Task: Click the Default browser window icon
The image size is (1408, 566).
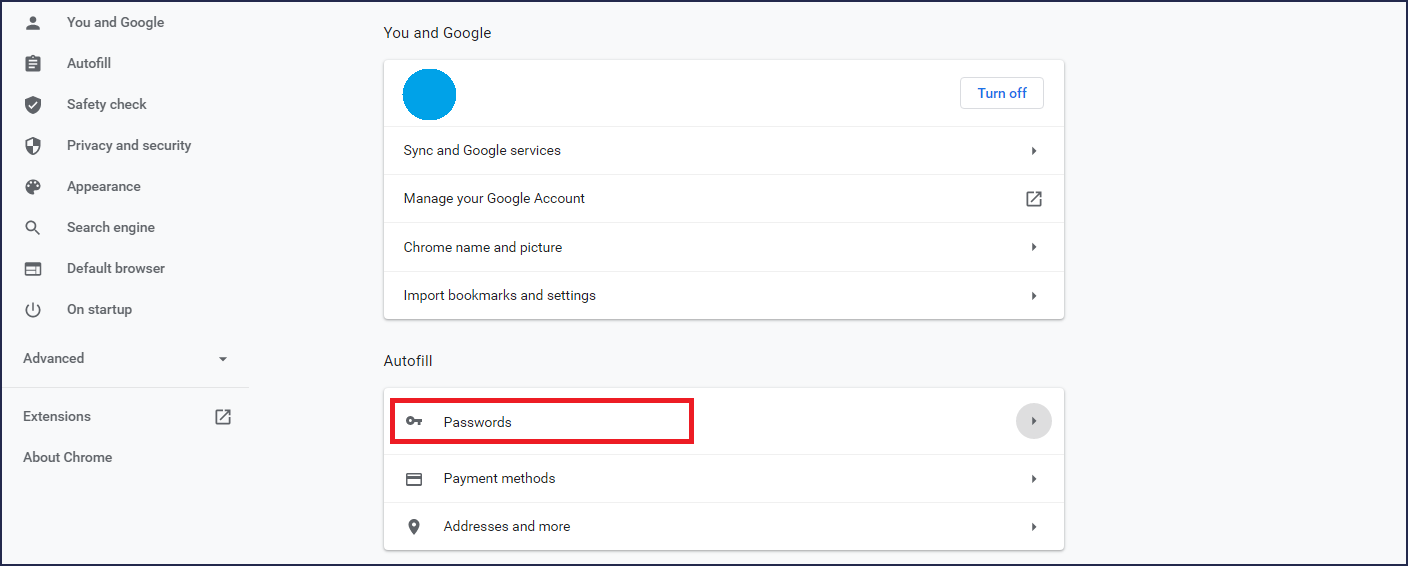Action: 33,268
